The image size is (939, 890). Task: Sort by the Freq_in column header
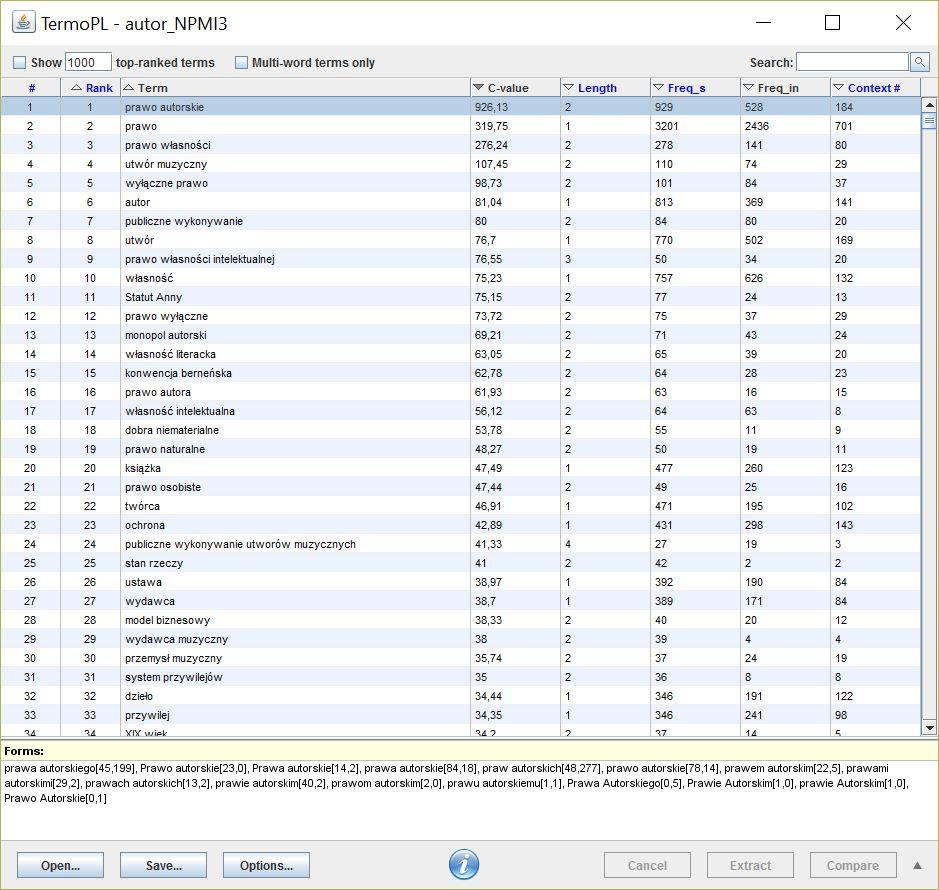tap(785, 87)
